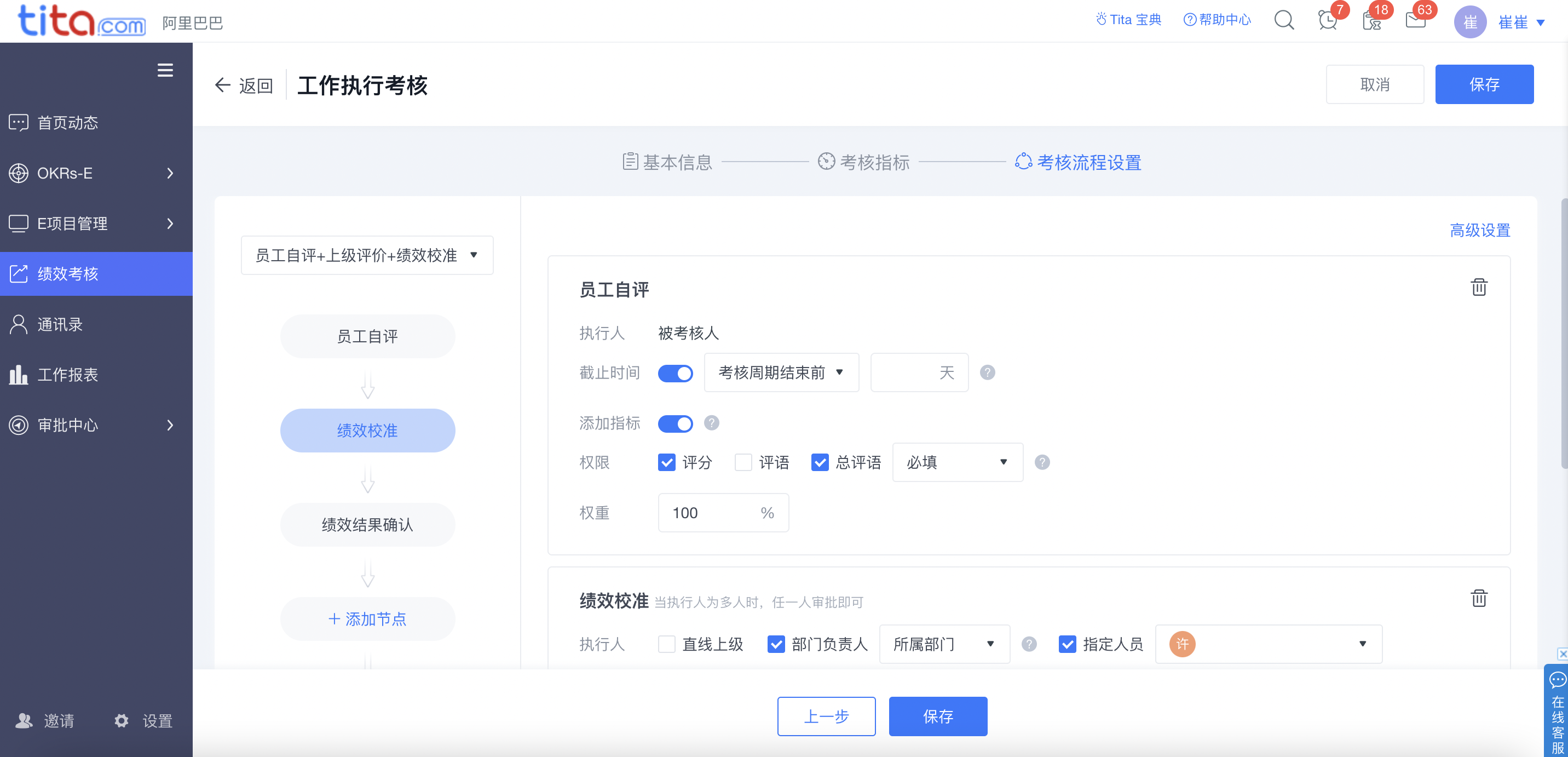This screenshot has height=757, width=1568.
Task: Click 权重 percentage input field
Action: click(723, 513)
